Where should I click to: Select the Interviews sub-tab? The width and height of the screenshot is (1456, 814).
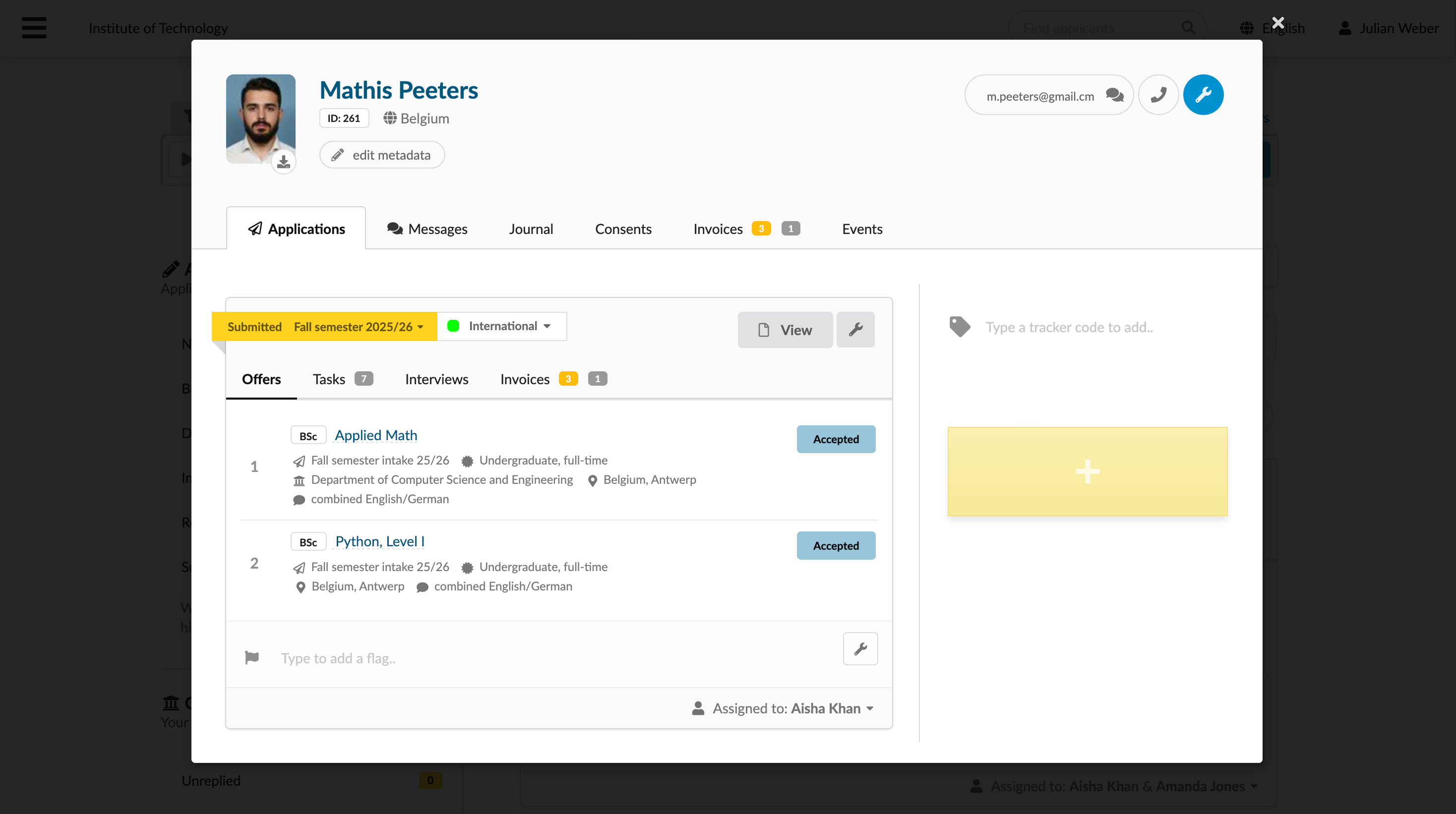point(436,379)
